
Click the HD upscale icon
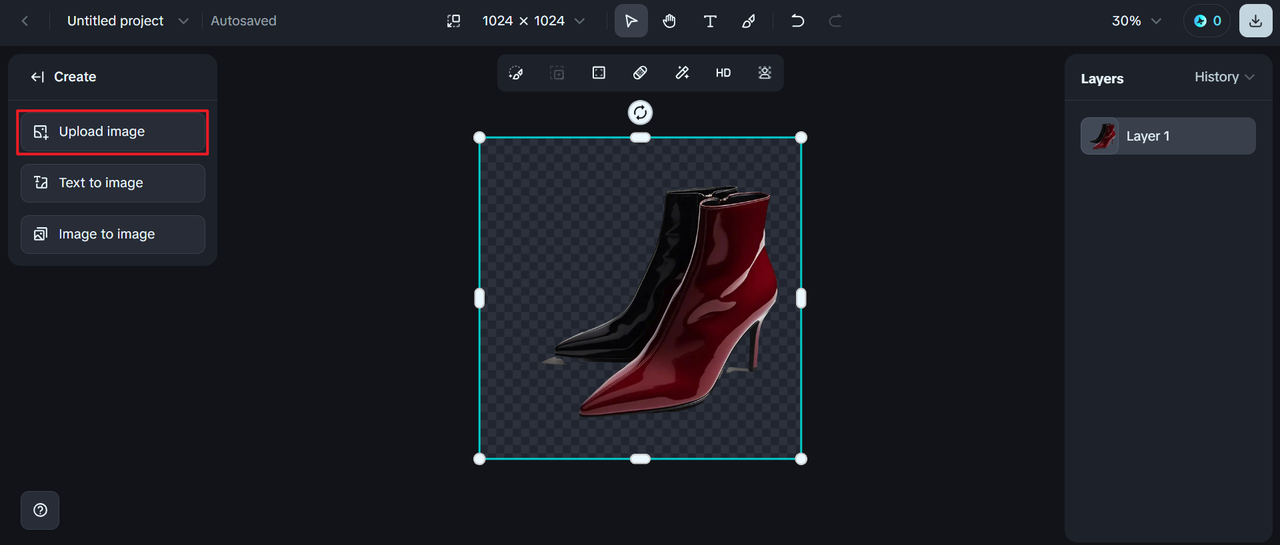click(x=723, y=73)
